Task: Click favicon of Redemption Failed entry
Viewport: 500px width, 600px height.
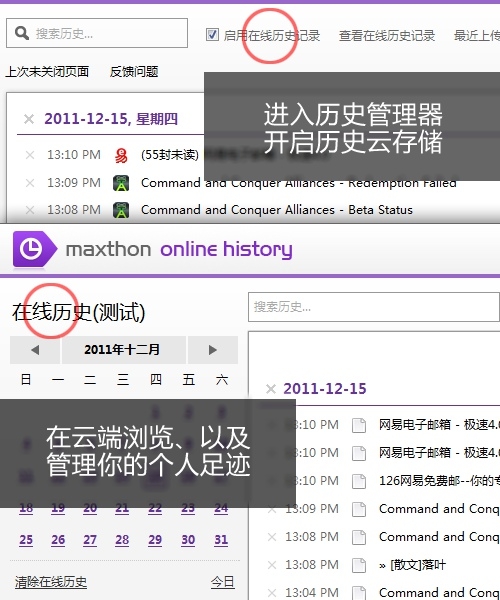Action: (121, 183)
